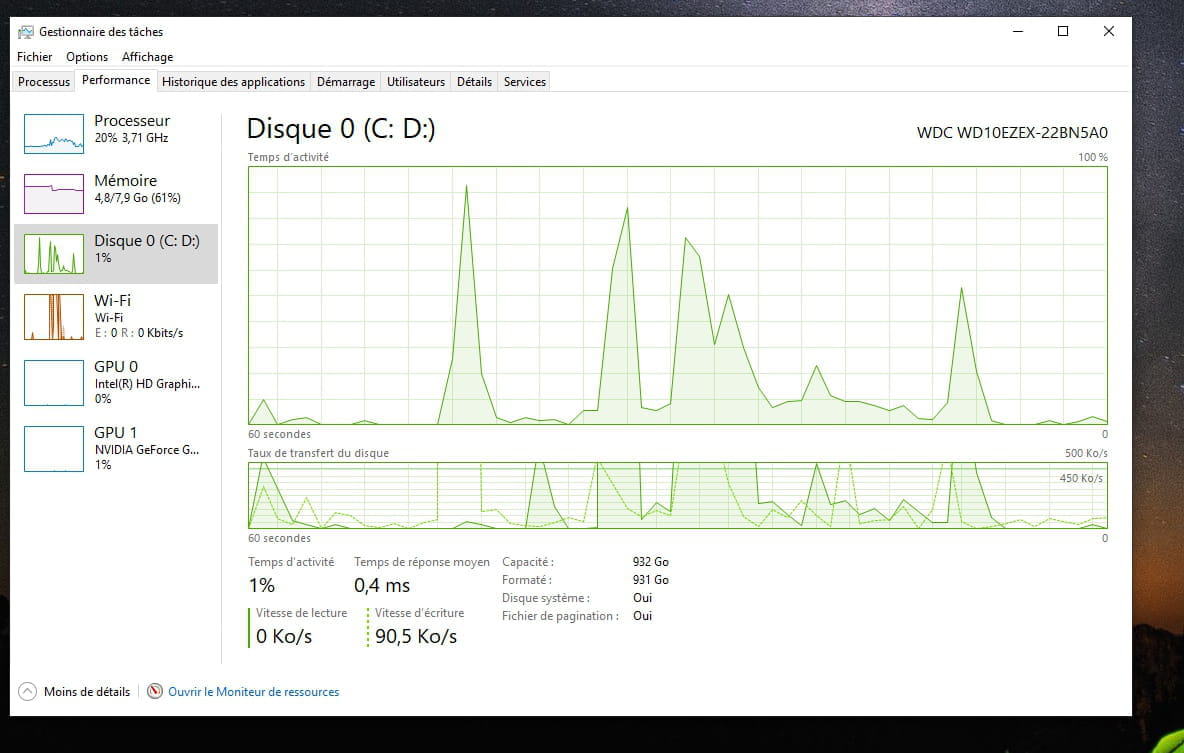Click the Moins de détails chevron icon
Viewport: 1184px width, 753px height.
(x=27, y=691)
